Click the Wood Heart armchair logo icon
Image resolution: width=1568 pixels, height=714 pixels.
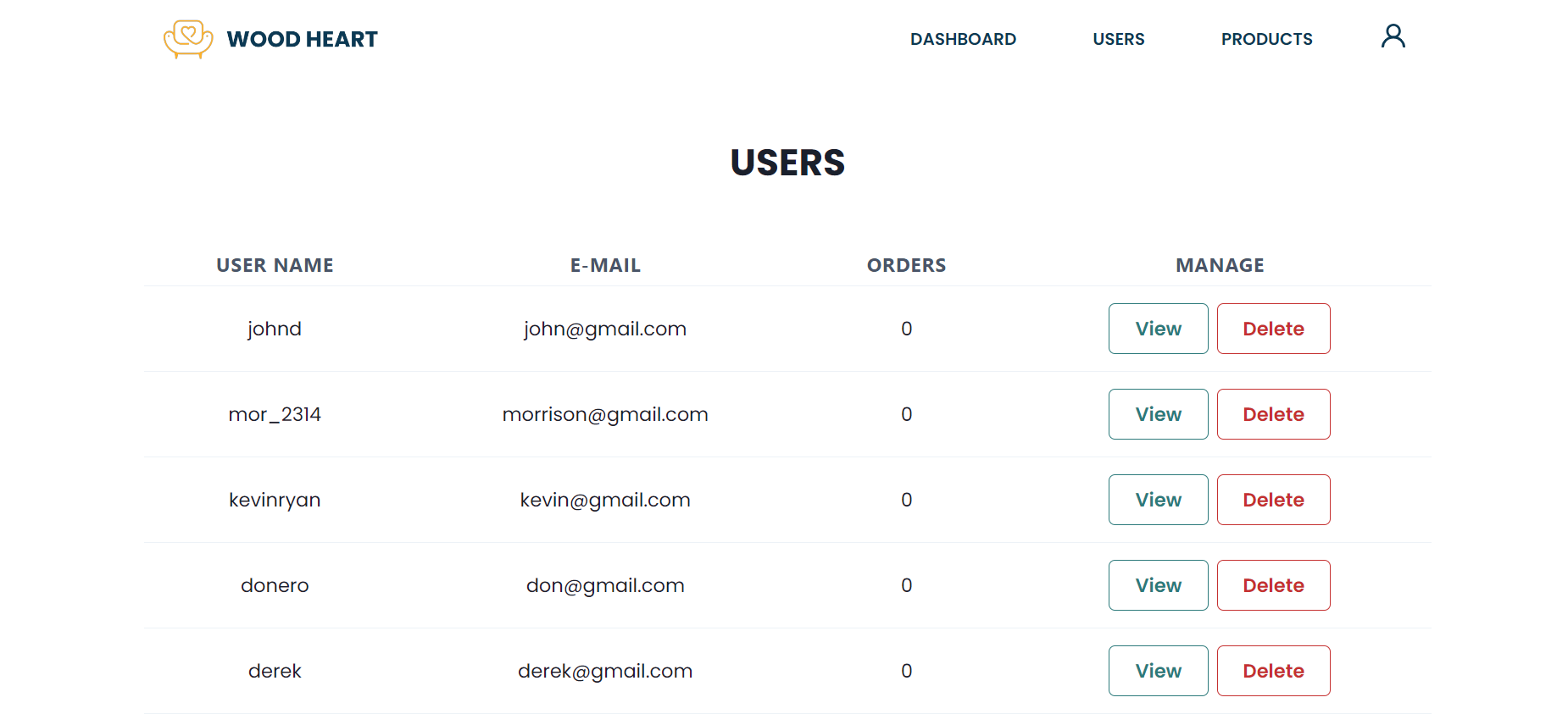tap(187, 39)
